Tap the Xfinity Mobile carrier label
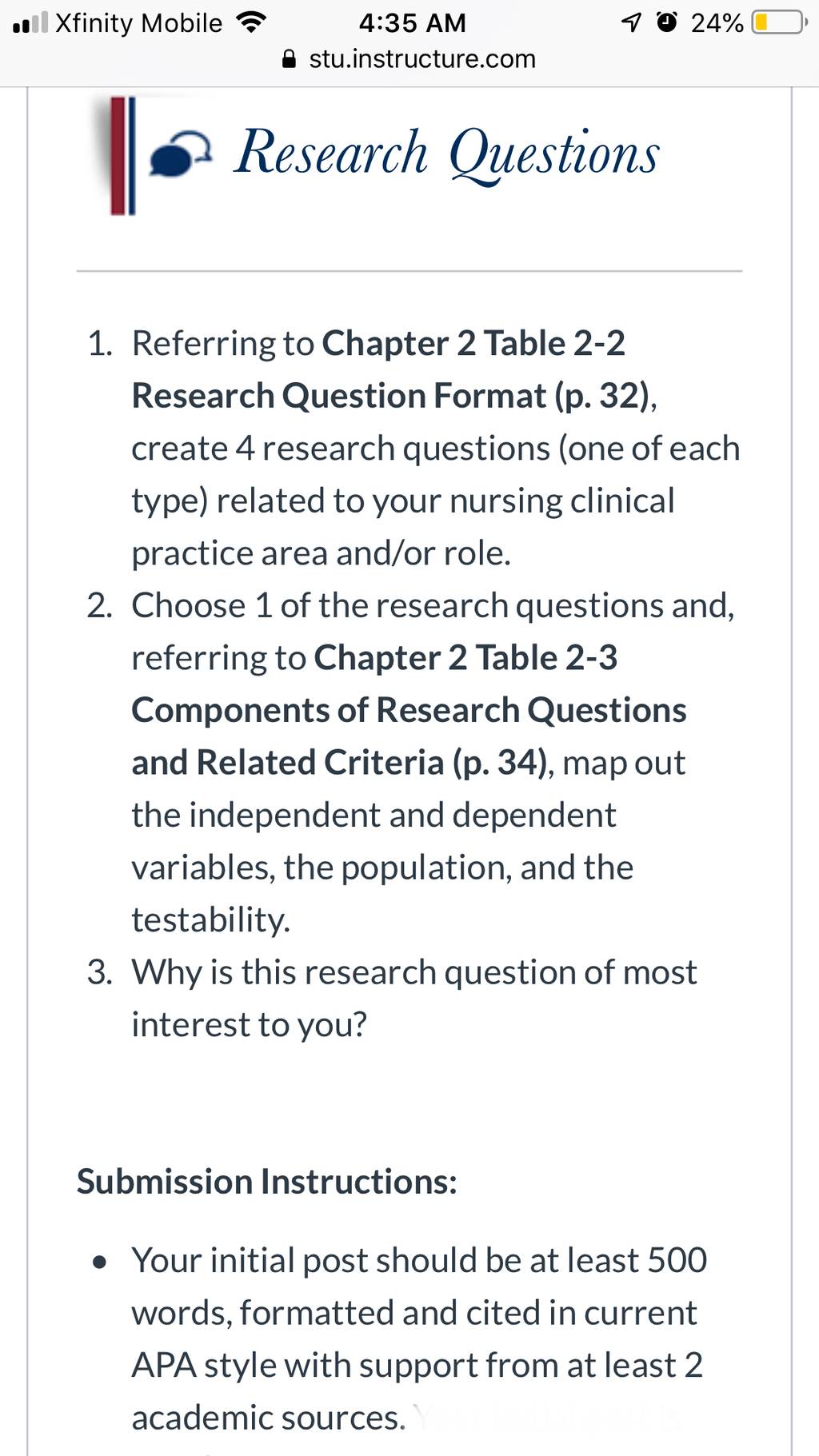The height and width of the screenshot is (1456, 819). (139, 23)
